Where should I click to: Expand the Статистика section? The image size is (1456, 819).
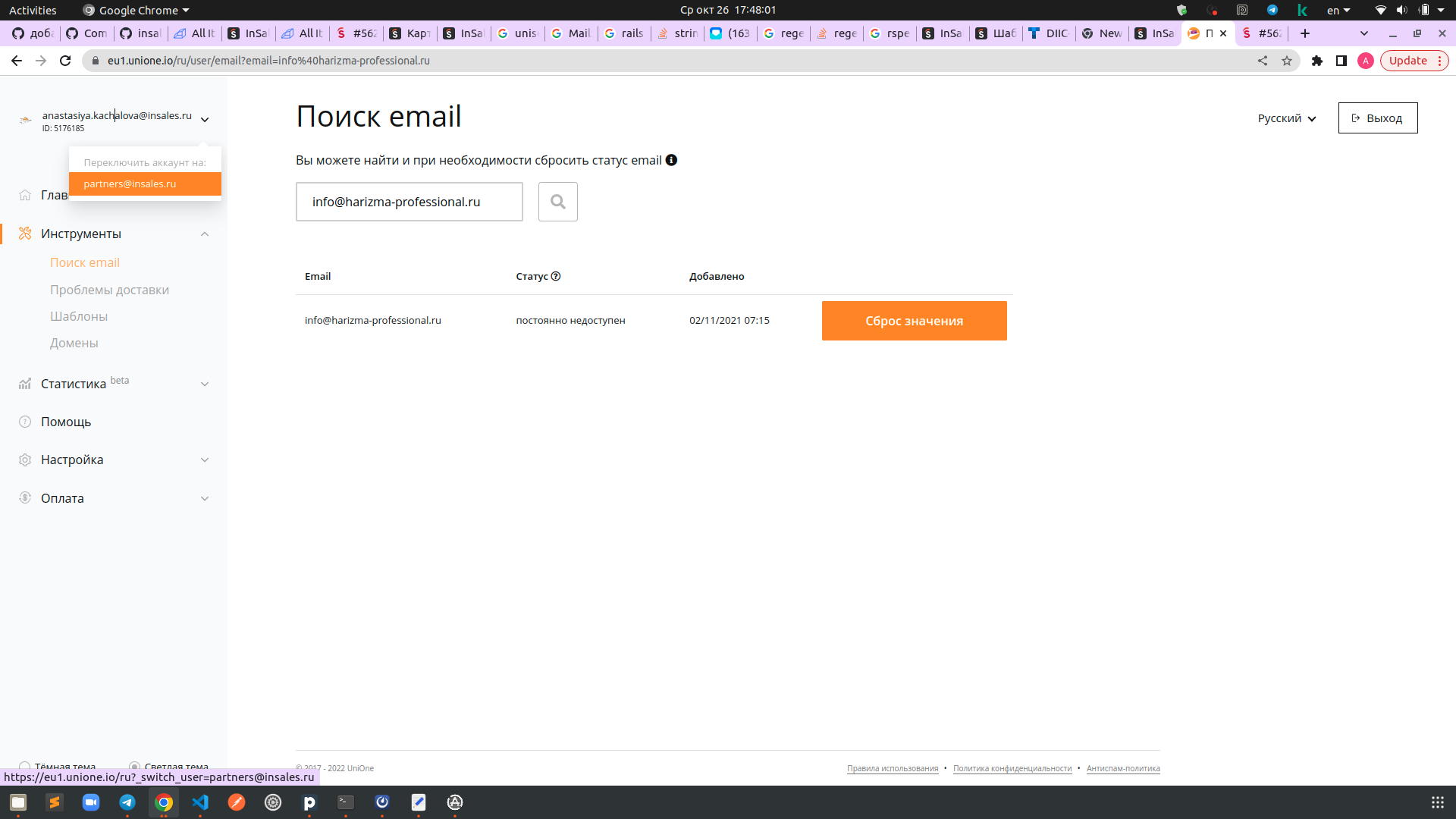[205, 384]
